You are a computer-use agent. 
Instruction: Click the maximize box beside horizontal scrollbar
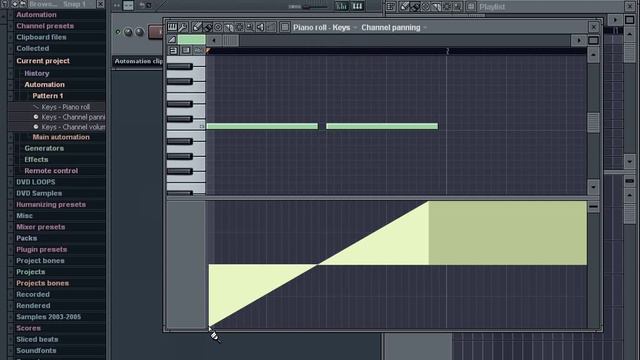click(x=593, y=40)
